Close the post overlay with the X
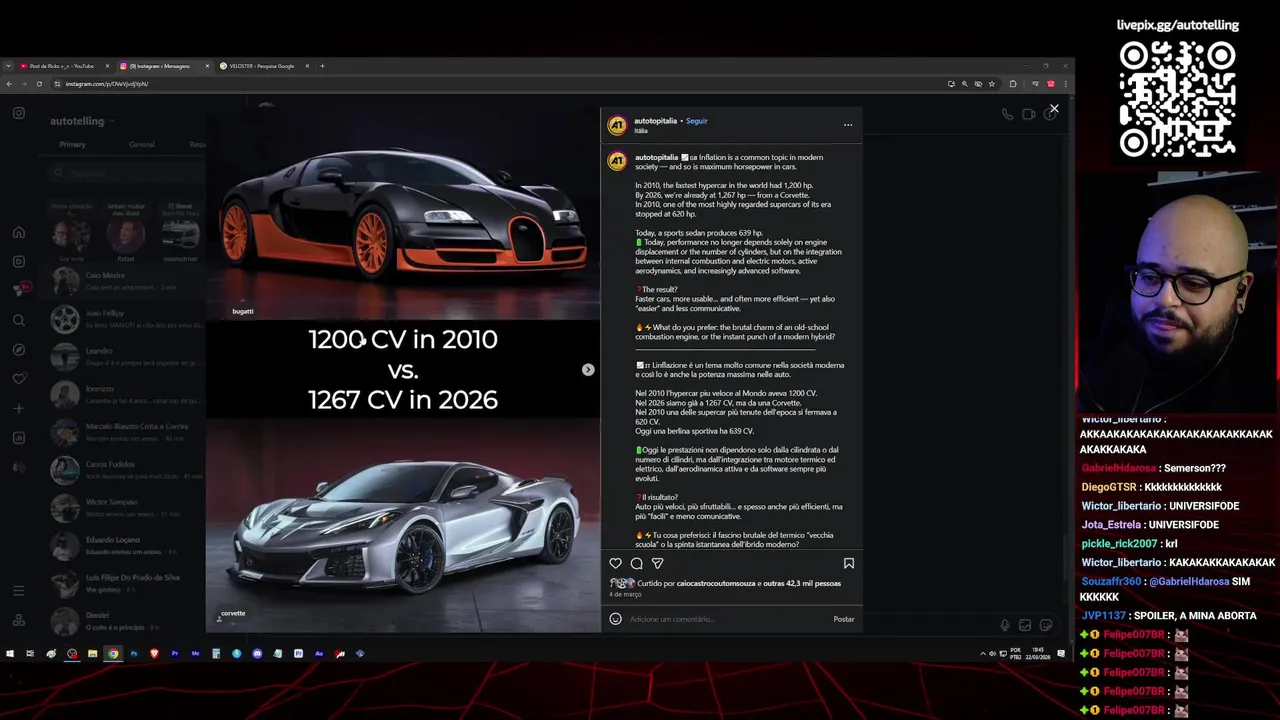 coord(1054,109)
